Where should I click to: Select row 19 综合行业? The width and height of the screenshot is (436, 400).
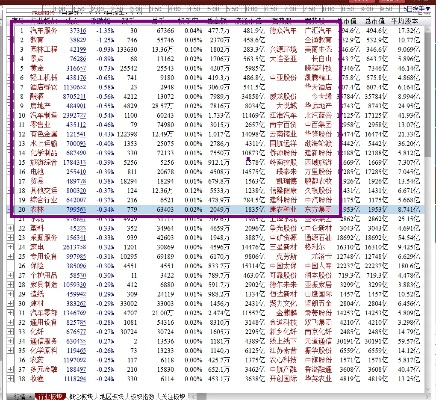point(215,200)
